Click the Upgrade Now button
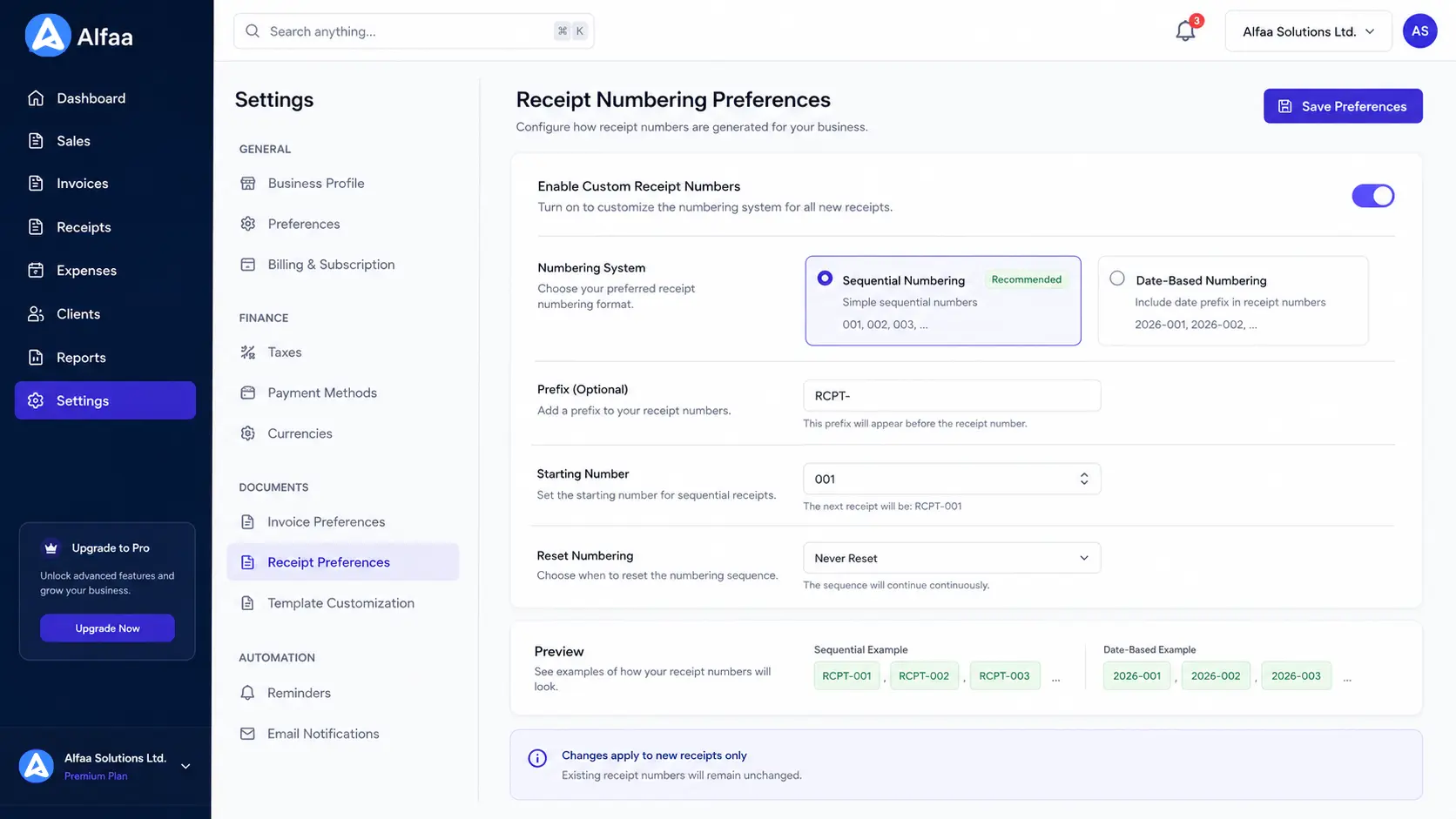 coord(107,628)
